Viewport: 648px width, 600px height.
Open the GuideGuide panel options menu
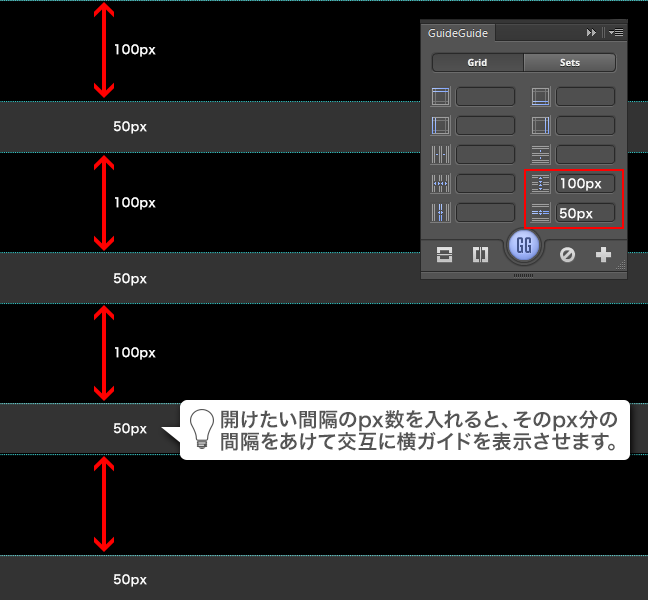[614, 33]
